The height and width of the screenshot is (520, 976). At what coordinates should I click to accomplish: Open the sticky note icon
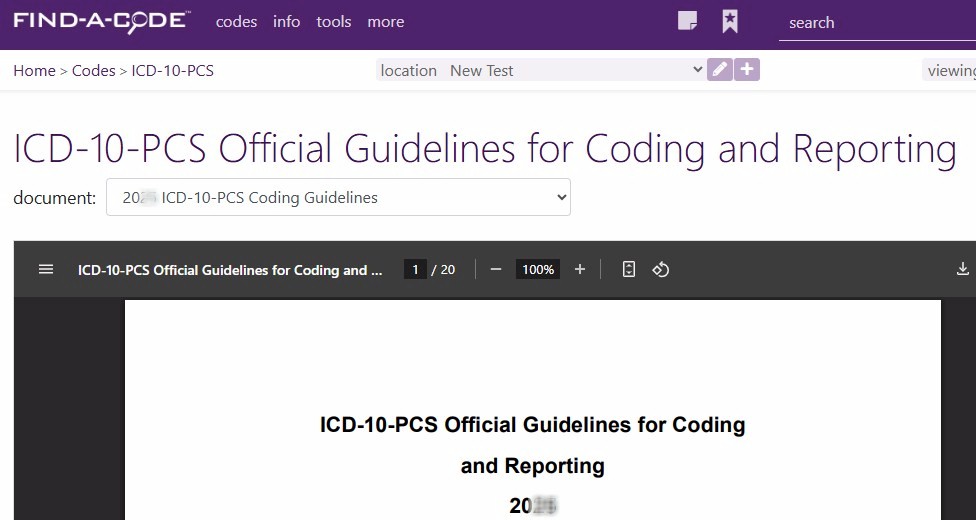coord(687,21)
